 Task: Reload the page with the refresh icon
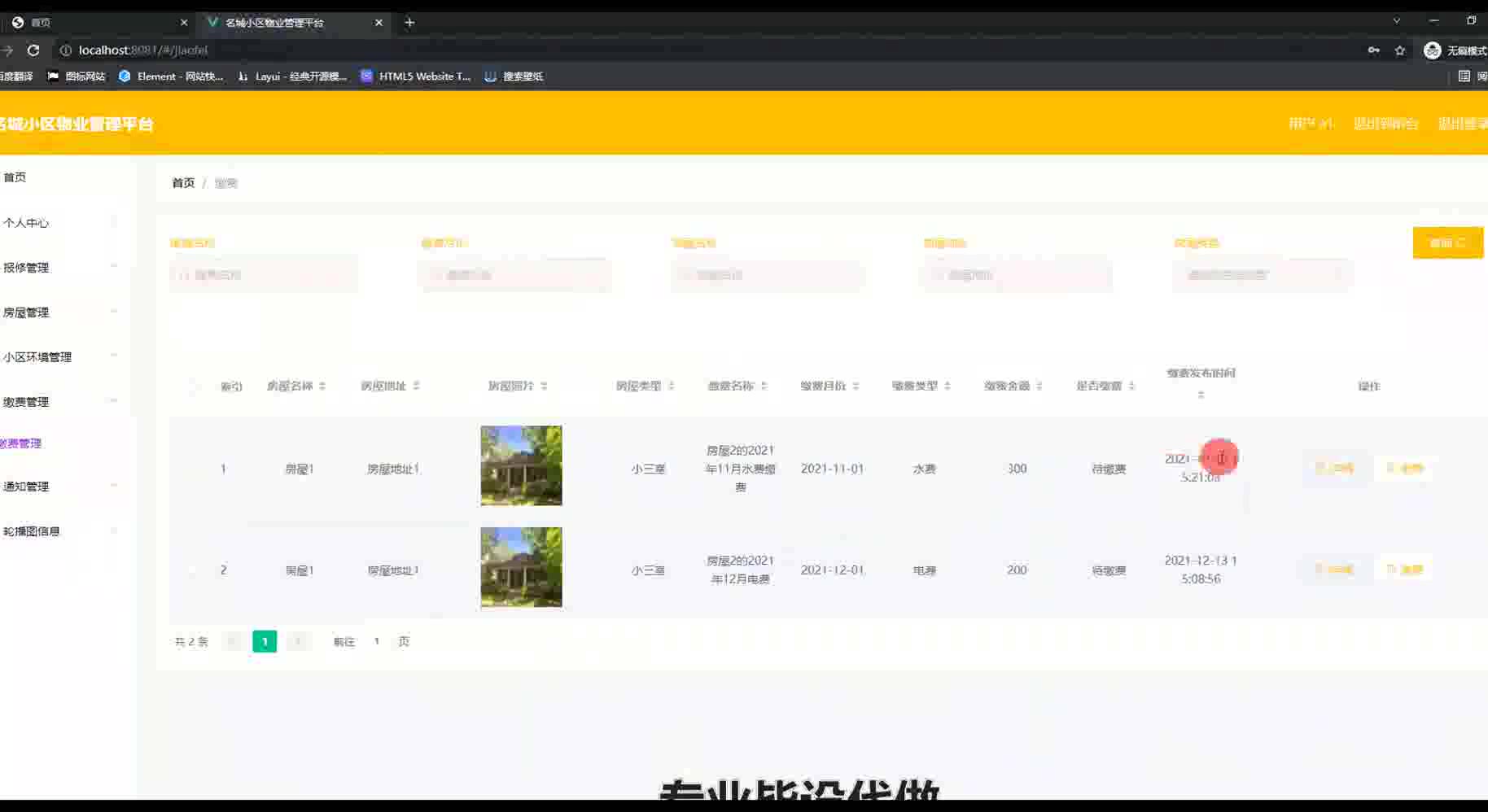pyautogui.click(x=33, y=50)
